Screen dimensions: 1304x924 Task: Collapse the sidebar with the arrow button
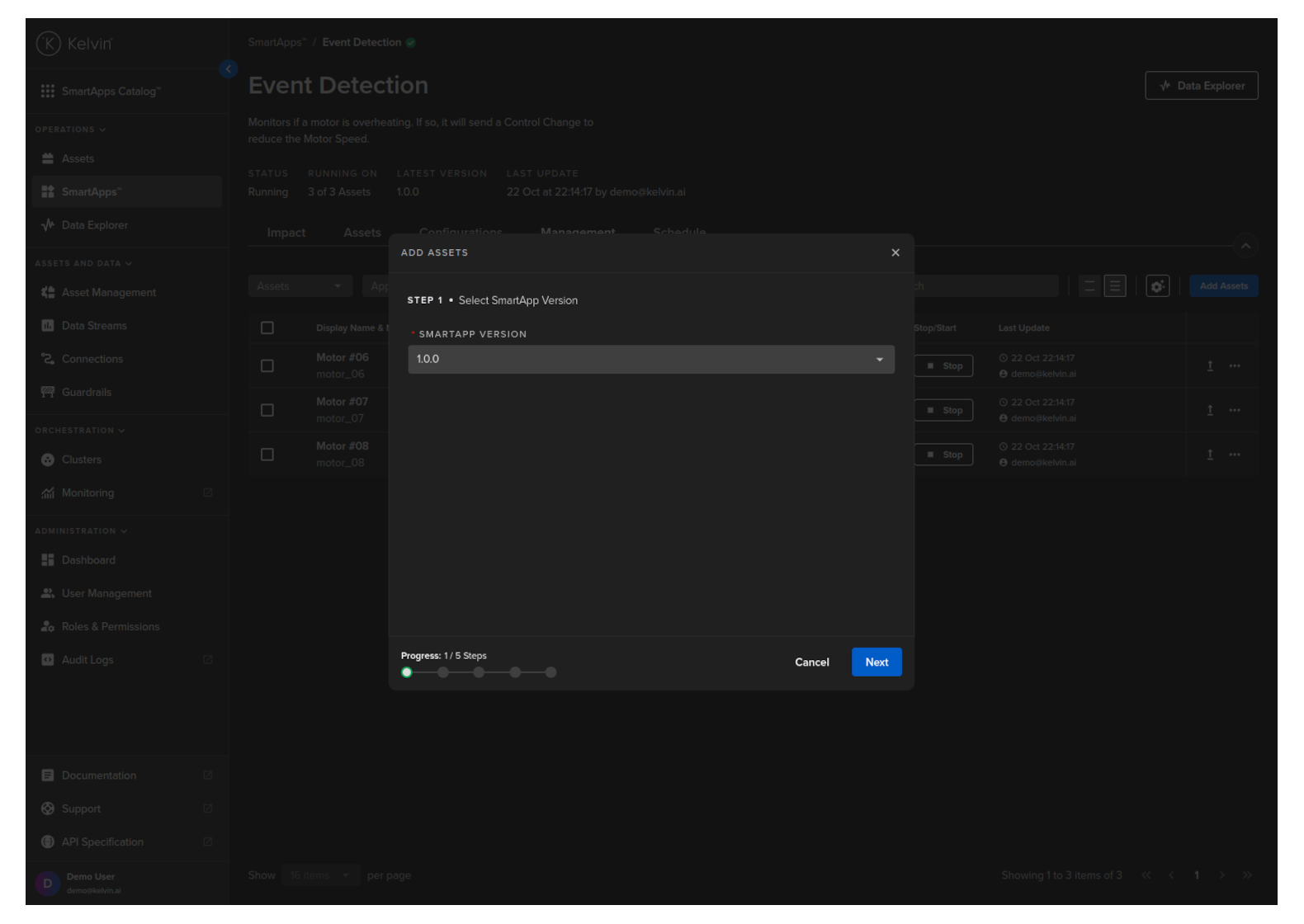coord(229,69)
